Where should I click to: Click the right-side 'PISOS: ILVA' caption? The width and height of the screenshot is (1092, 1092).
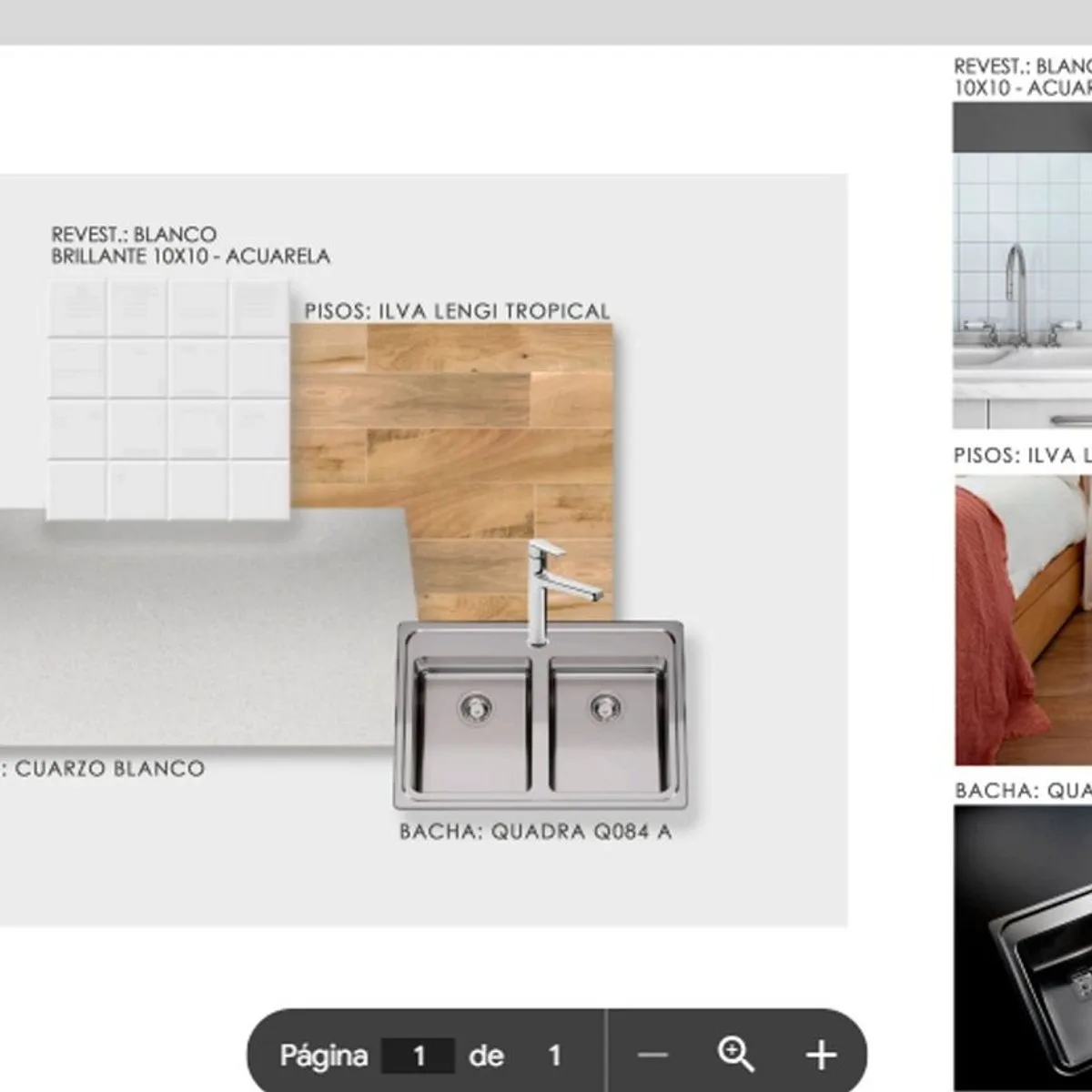1022,455
